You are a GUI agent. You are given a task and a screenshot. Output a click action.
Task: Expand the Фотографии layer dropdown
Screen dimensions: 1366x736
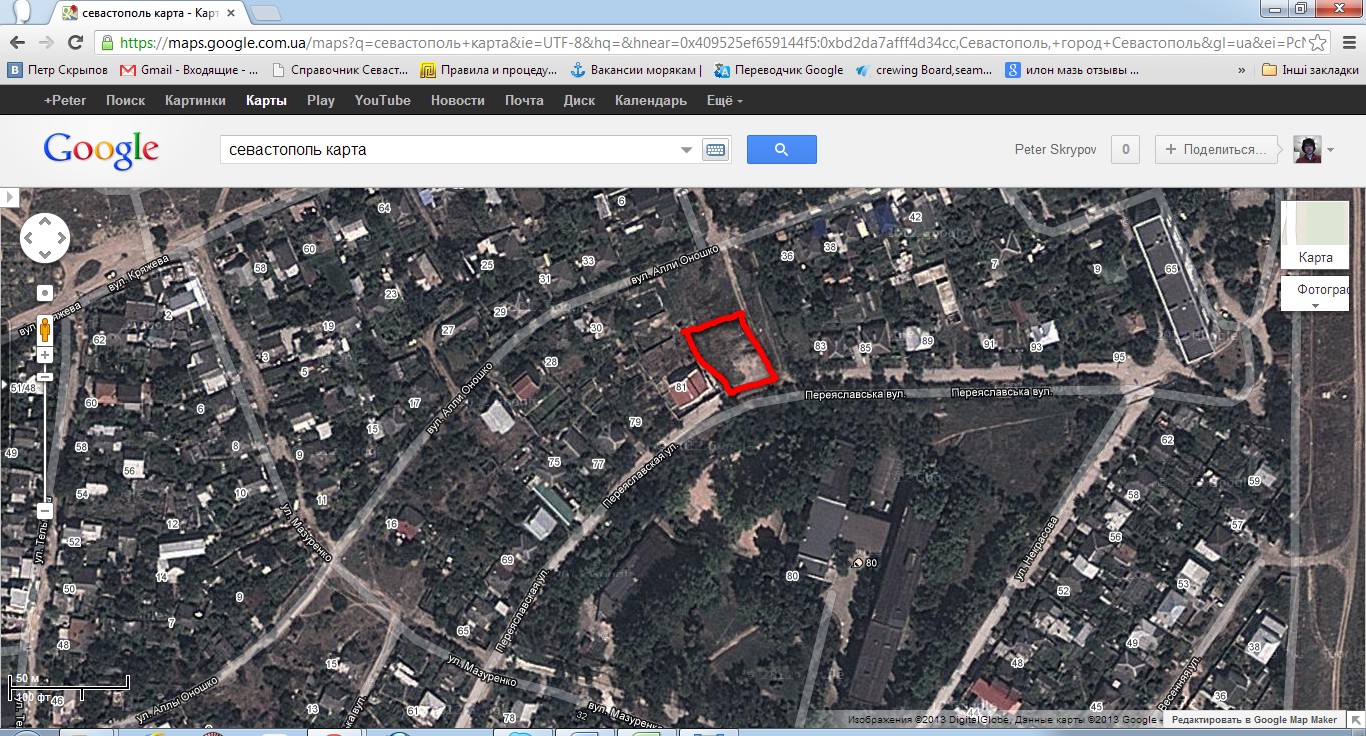[1316, 294]
